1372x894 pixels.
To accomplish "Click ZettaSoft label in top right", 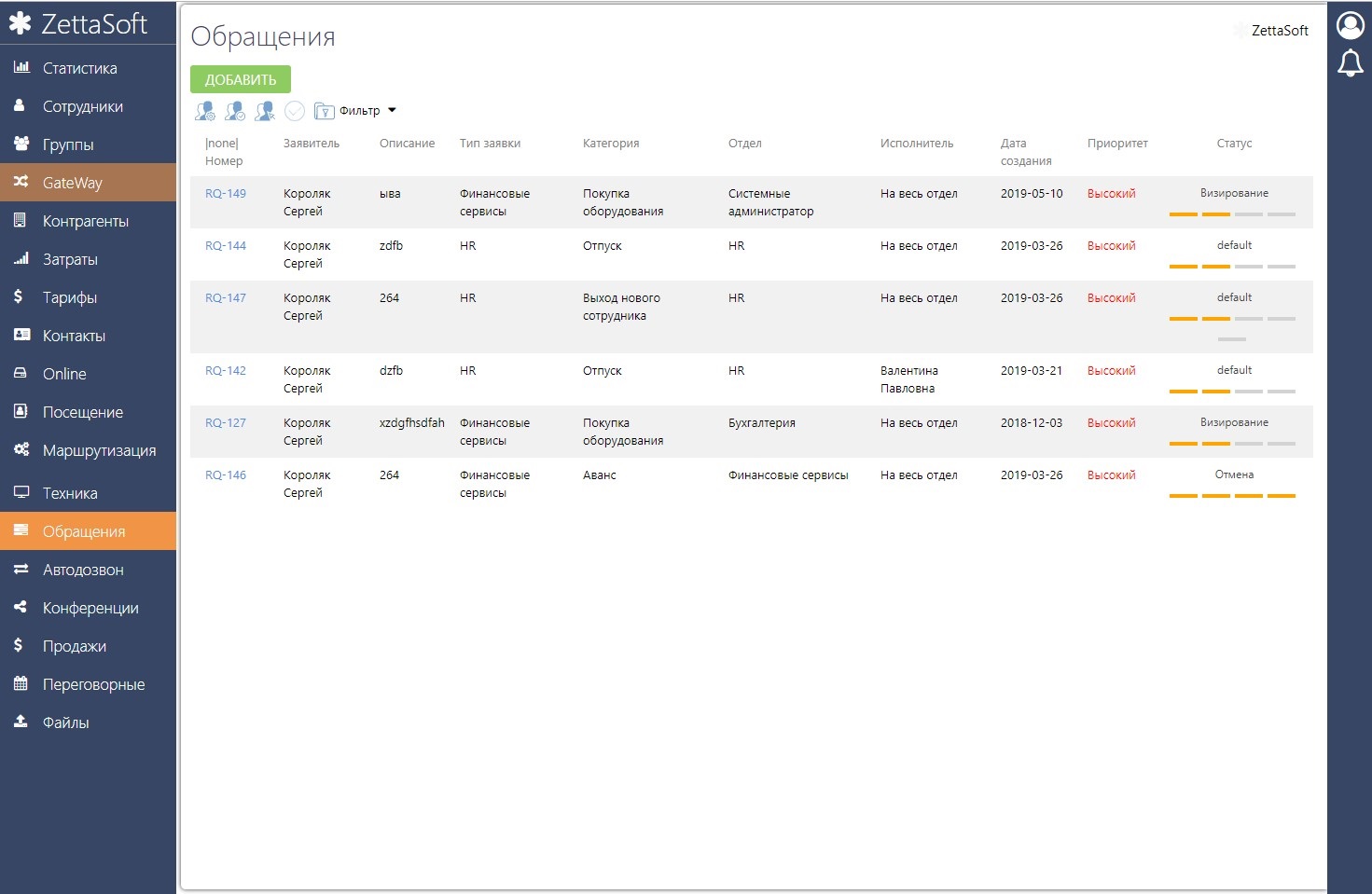I will pyautogui.click(x=1280, y=31).
